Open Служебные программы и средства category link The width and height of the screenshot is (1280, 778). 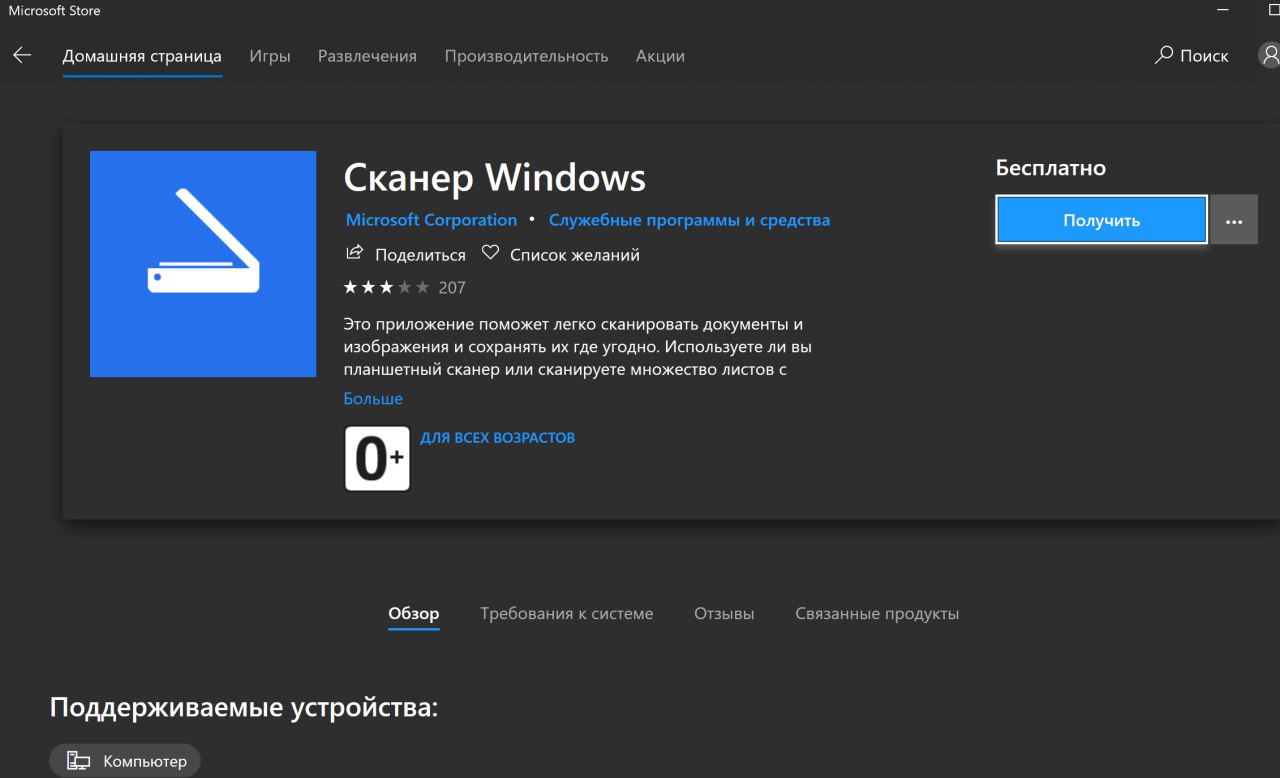point(689,220)
